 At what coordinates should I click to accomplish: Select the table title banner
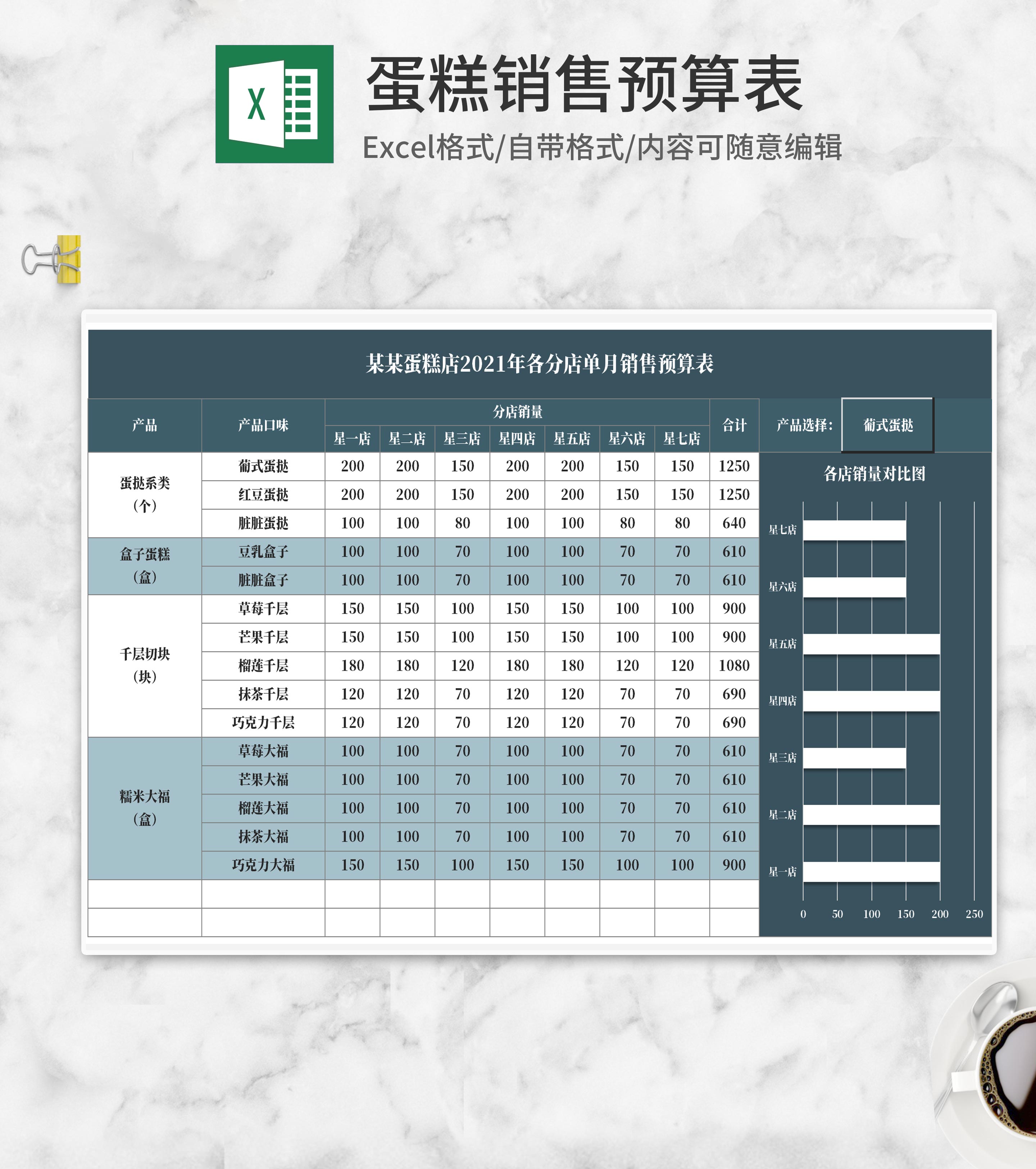(x=540, y=364)
